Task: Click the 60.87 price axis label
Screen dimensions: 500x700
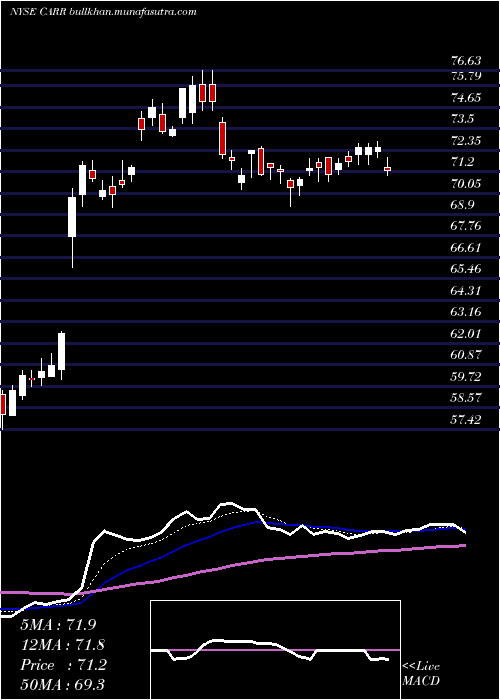Action: 467,355
